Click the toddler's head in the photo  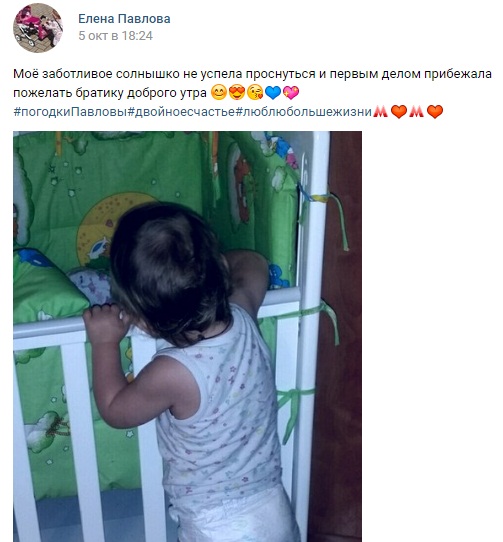[x=170, y=273]
